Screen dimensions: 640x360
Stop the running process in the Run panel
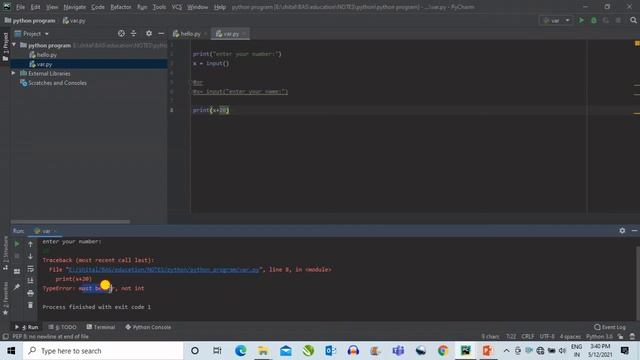coord(17,256)
